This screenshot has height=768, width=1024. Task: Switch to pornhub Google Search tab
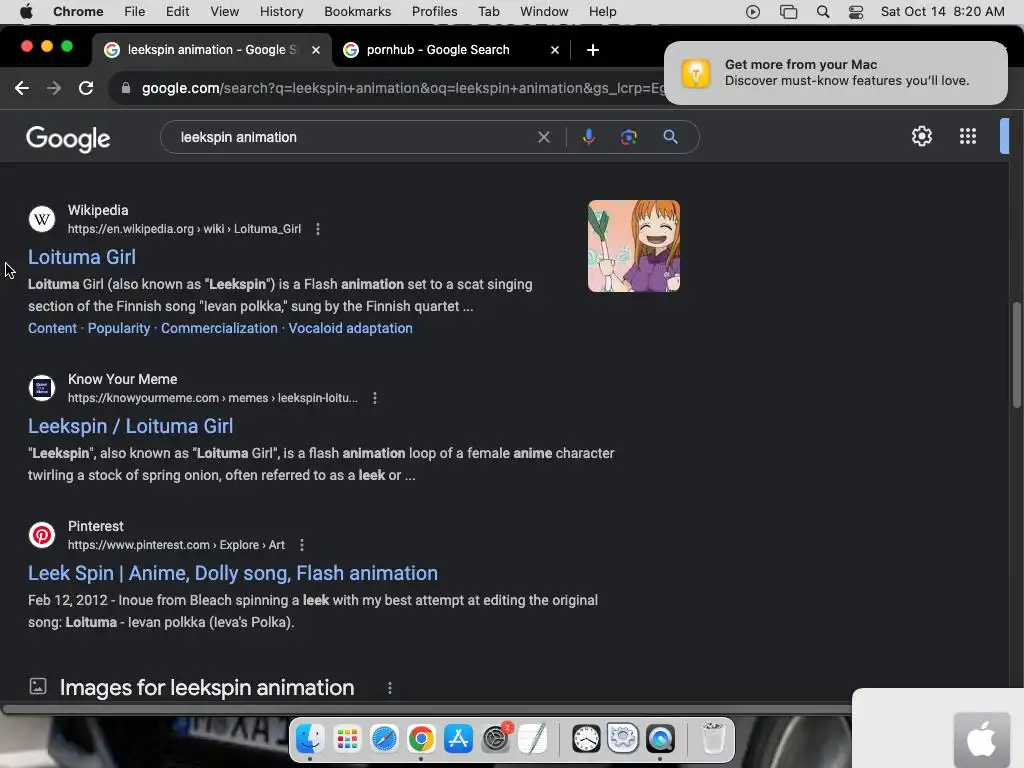[x=451, y=50]
